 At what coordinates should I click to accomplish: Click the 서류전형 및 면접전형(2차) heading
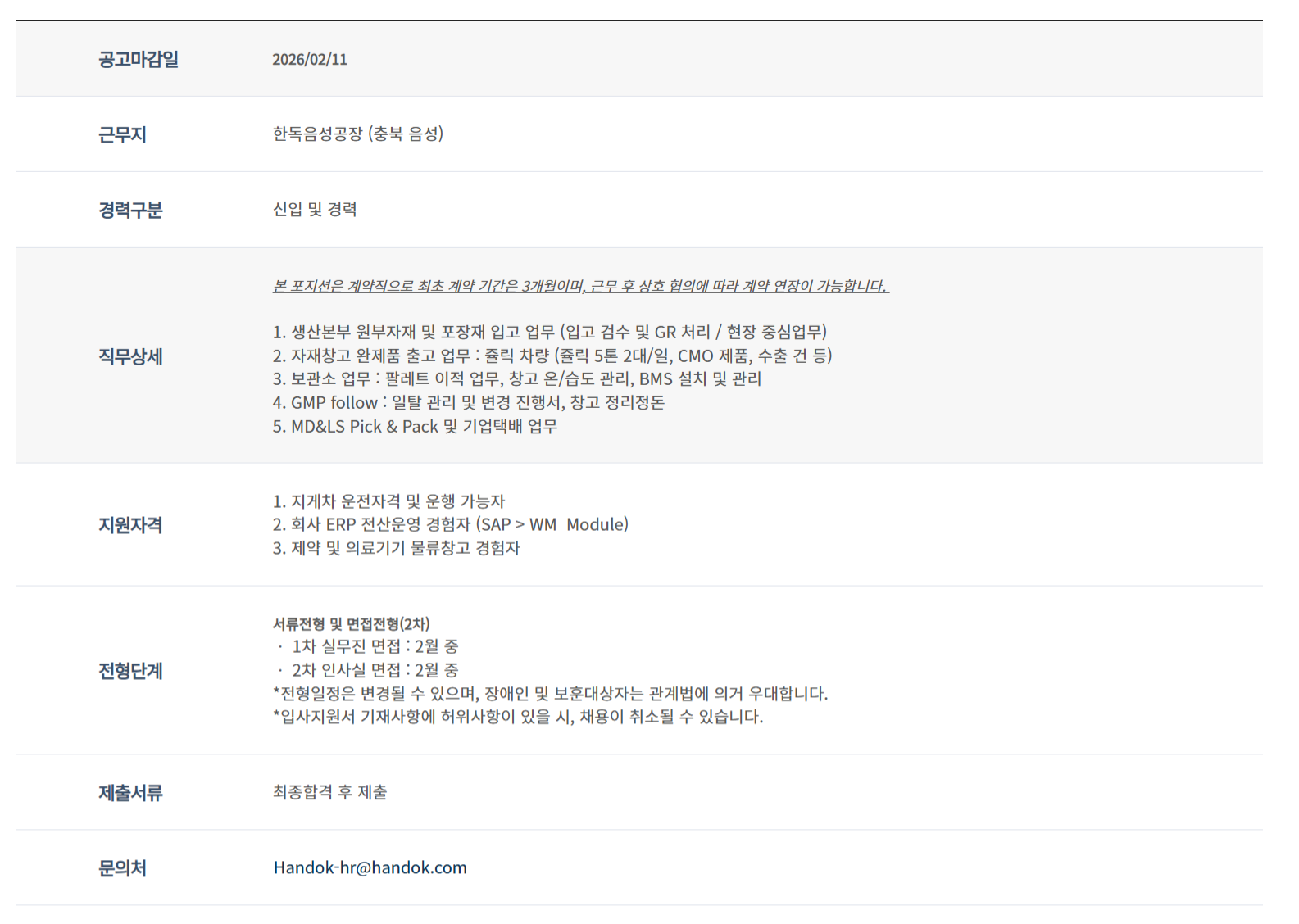point(351,623)
